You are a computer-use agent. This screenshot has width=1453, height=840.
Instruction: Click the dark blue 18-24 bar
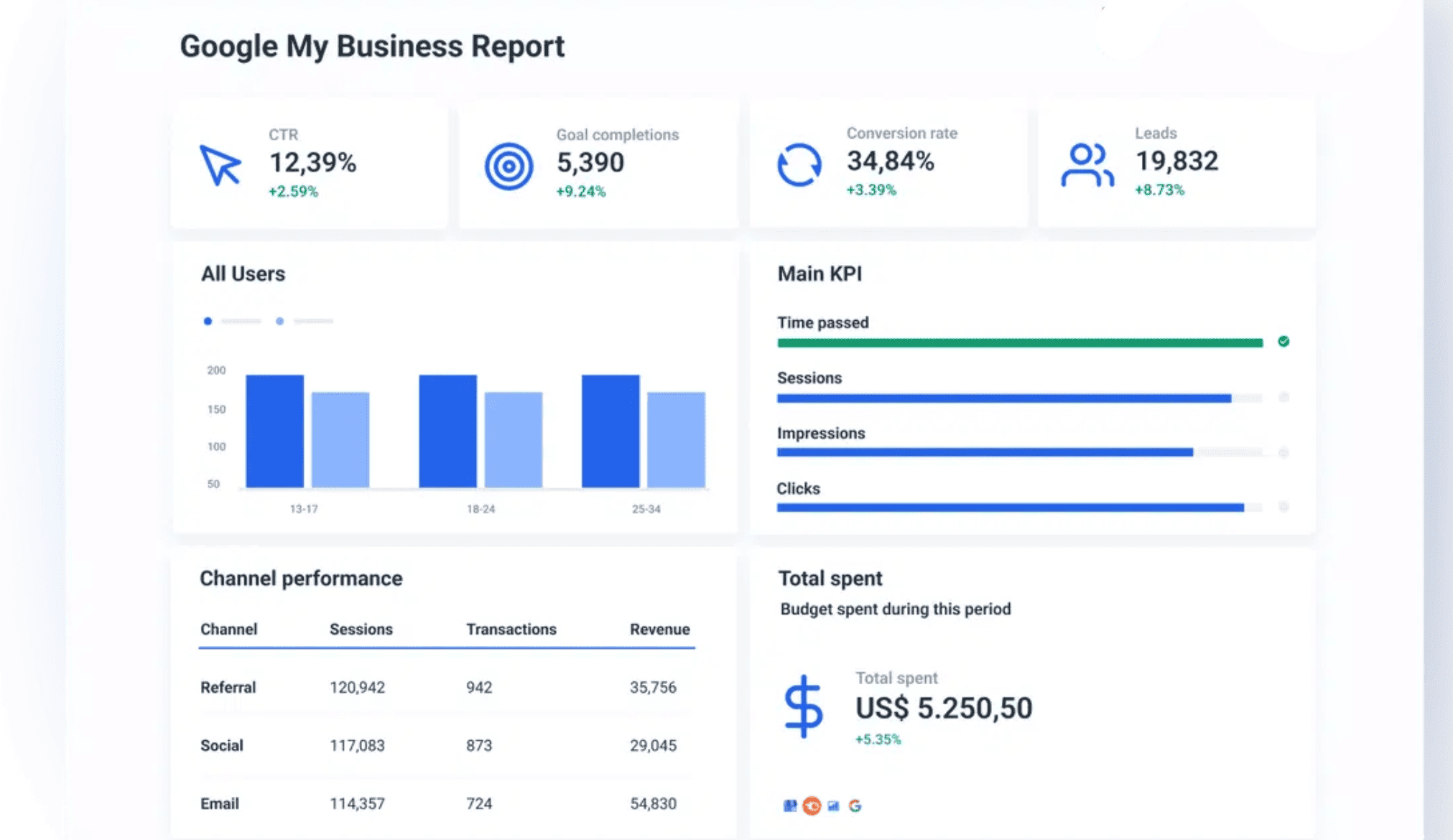tap(447, 431)
